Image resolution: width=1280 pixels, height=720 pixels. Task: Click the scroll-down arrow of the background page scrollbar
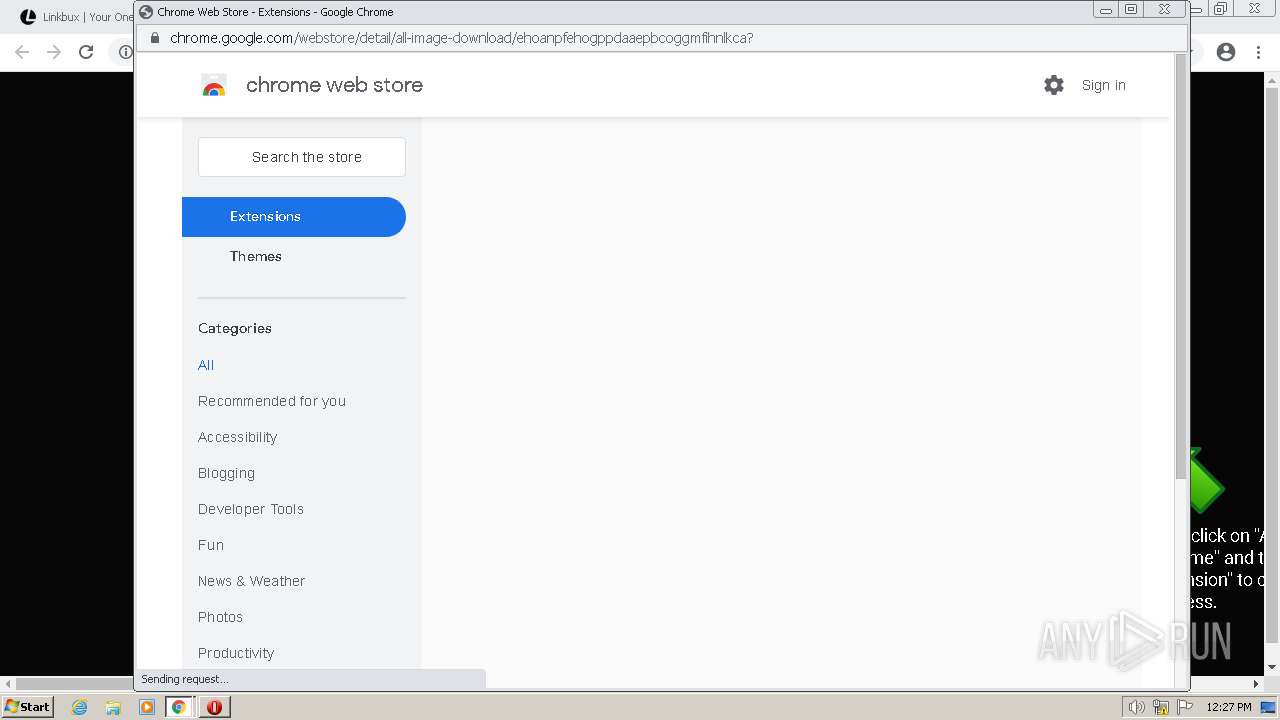1272,667
